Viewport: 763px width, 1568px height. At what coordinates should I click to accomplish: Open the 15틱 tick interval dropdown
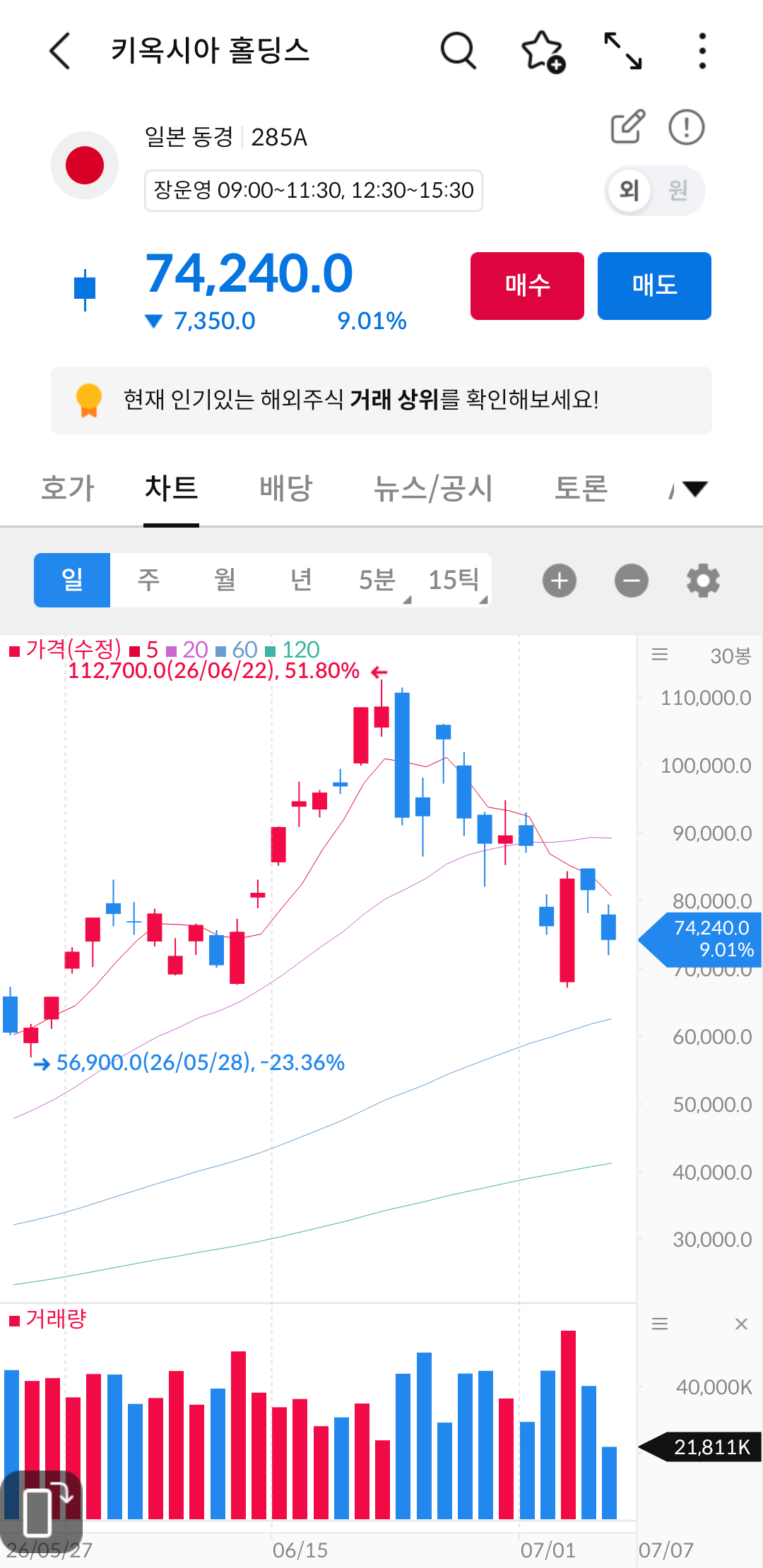tap(454, 580)
